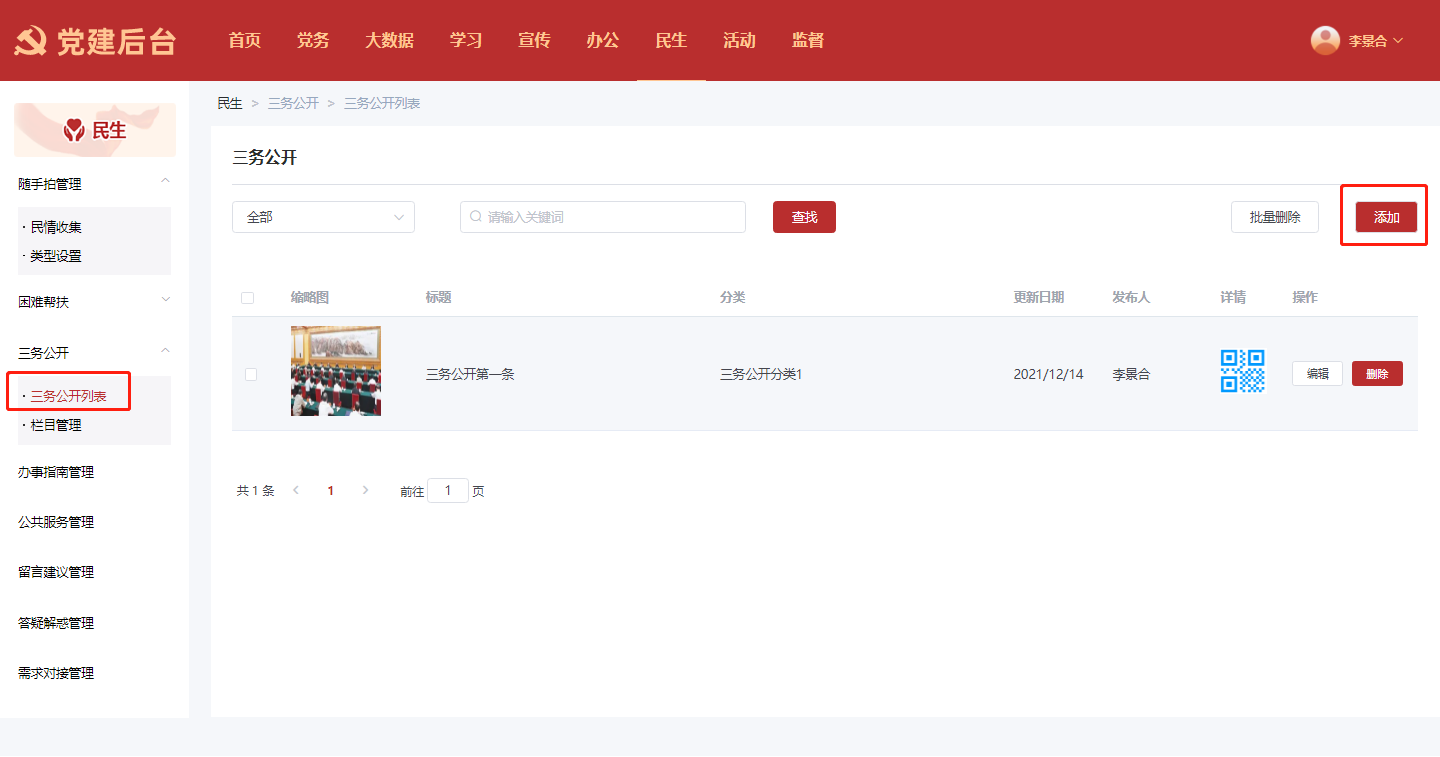Select all rows with header checkbox
Screen dimensions: 1440x757
(248, 297)
